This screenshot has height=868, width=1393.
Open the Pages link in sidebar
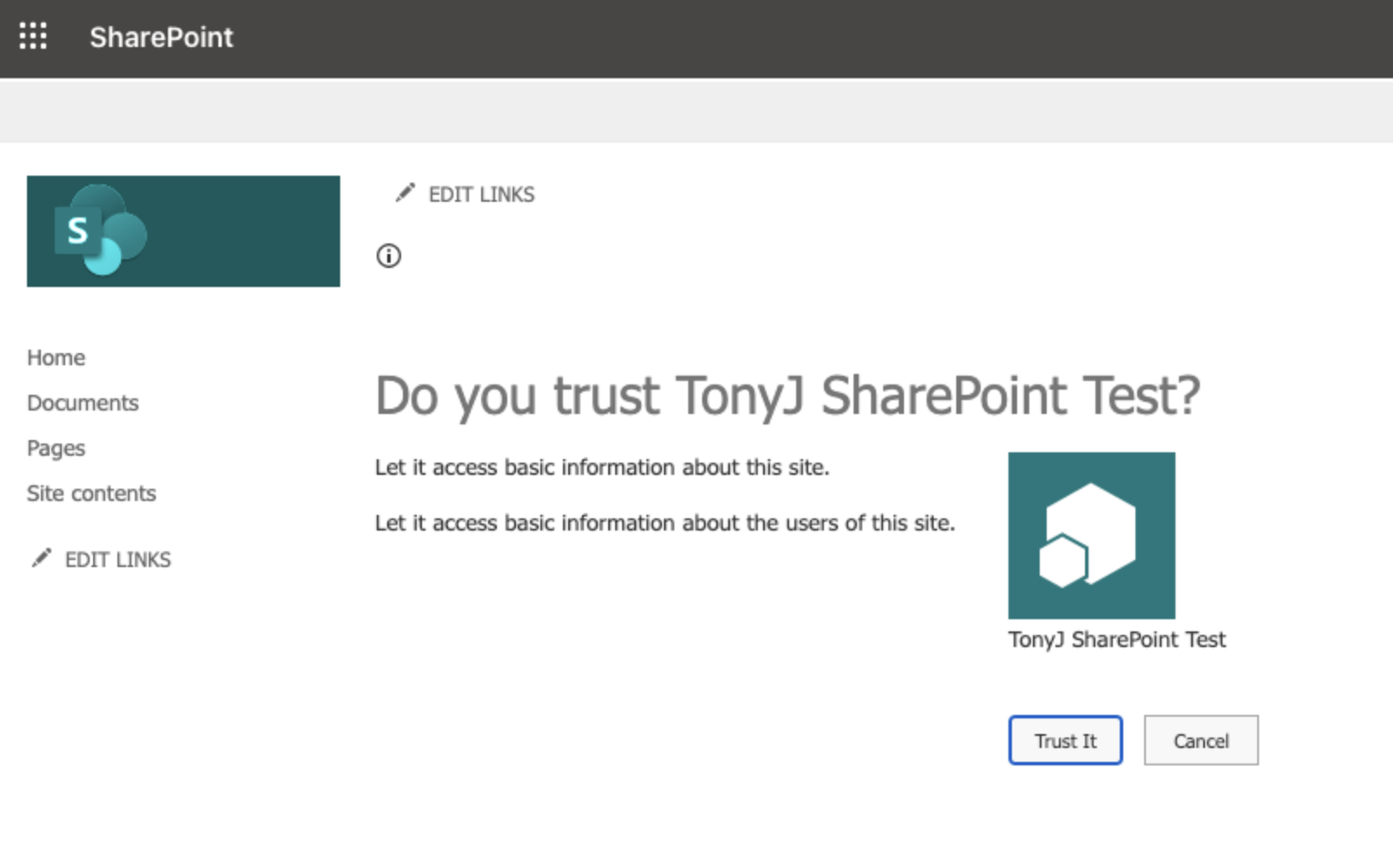click(x=56, y=448)
